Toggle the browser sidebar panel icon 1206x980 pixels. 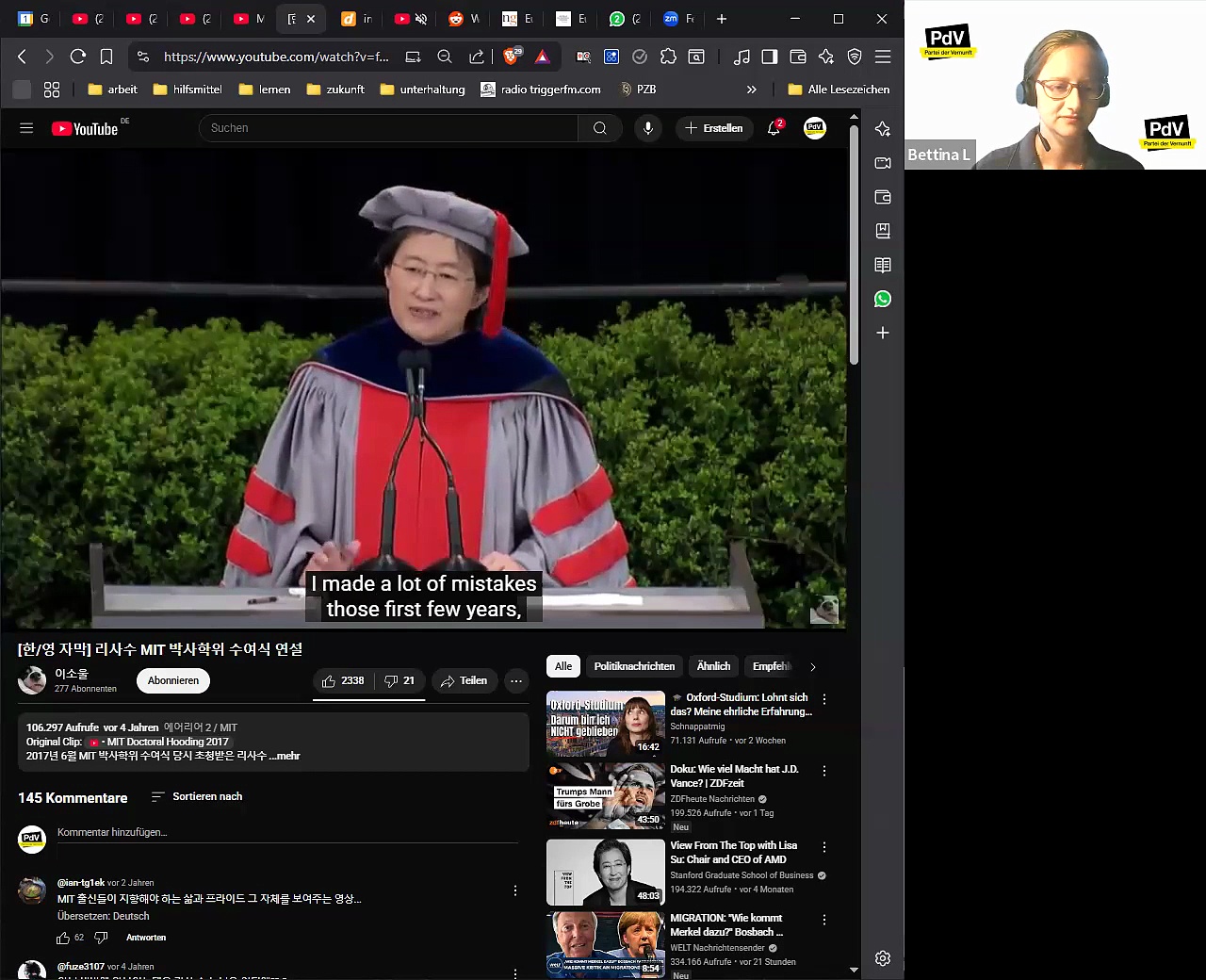770,57
